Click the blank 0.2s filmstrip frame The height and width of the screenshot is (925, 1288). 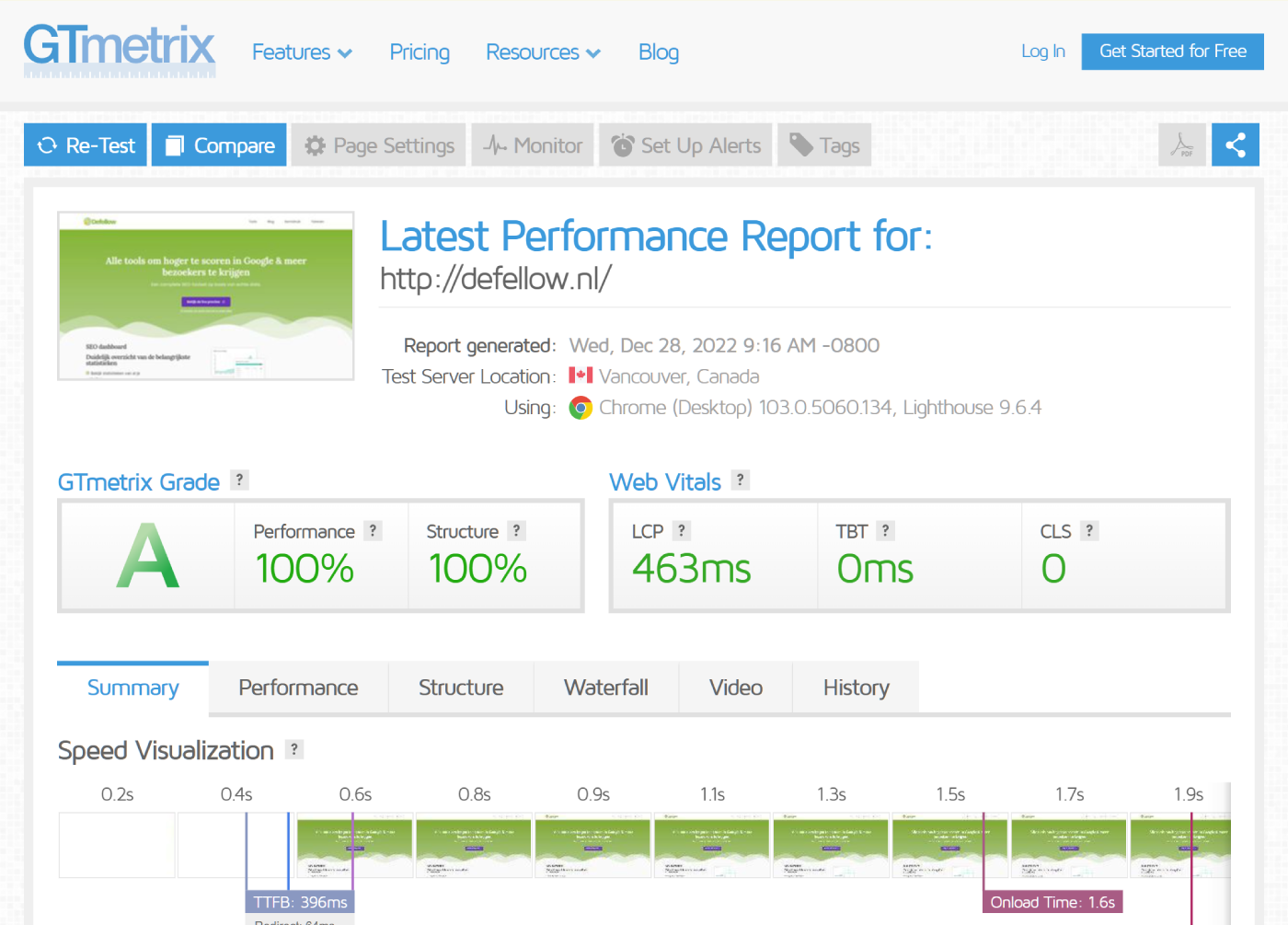[117, 845]
